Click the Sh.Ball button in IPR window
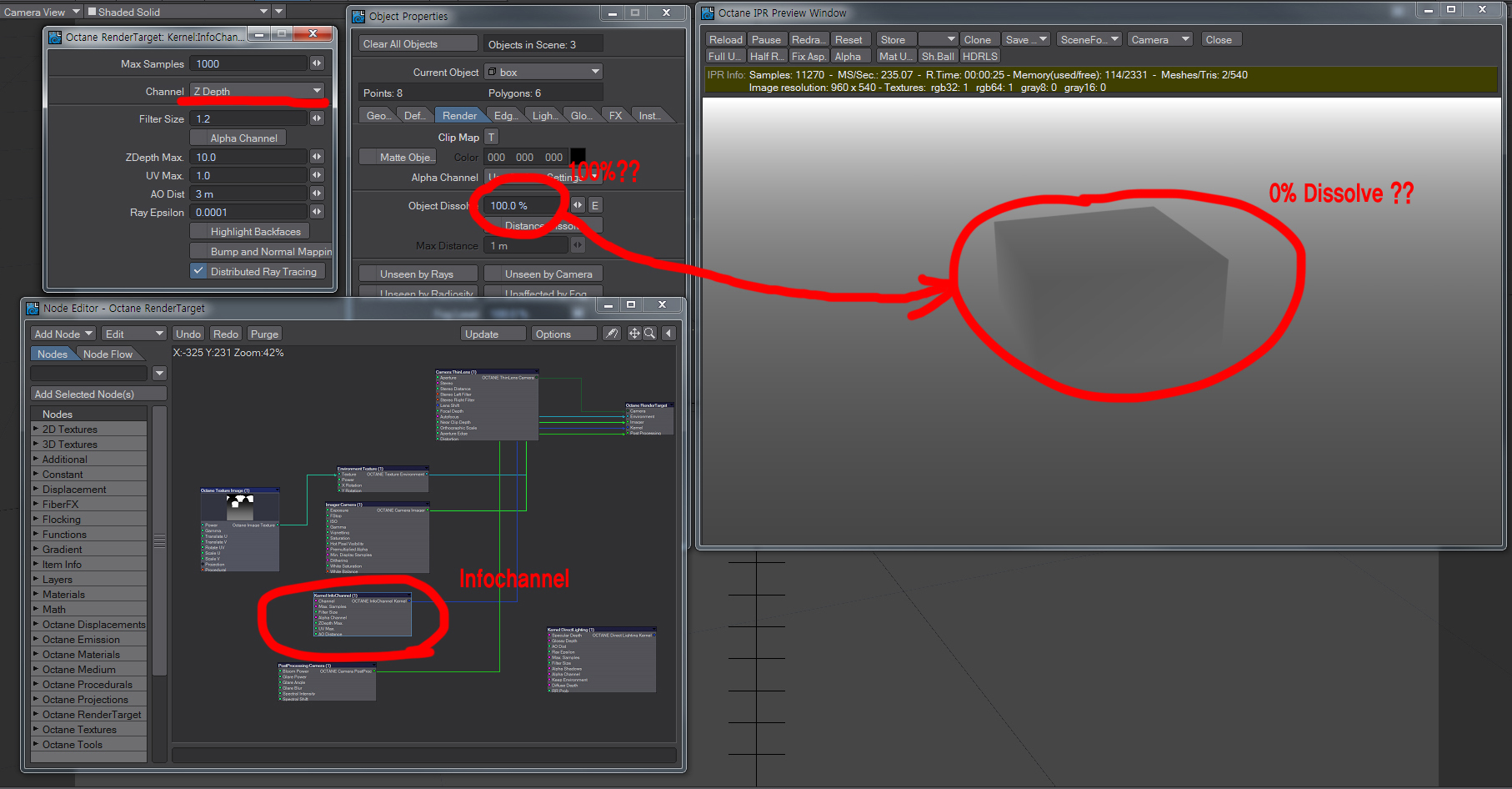This screenshot has height=789, width=1512. 938,56
